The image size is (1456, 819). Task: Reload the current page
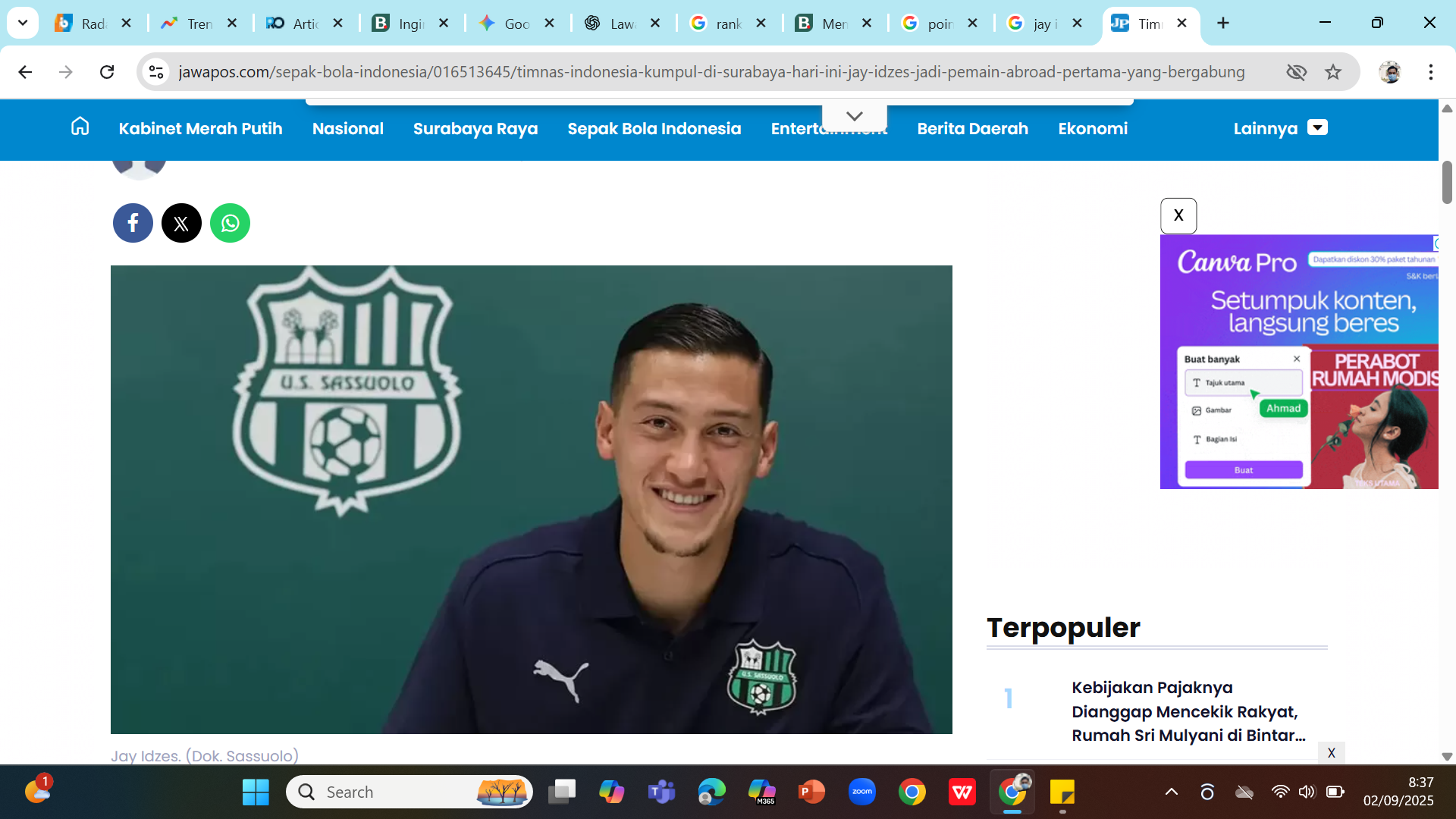coord(107,72)
